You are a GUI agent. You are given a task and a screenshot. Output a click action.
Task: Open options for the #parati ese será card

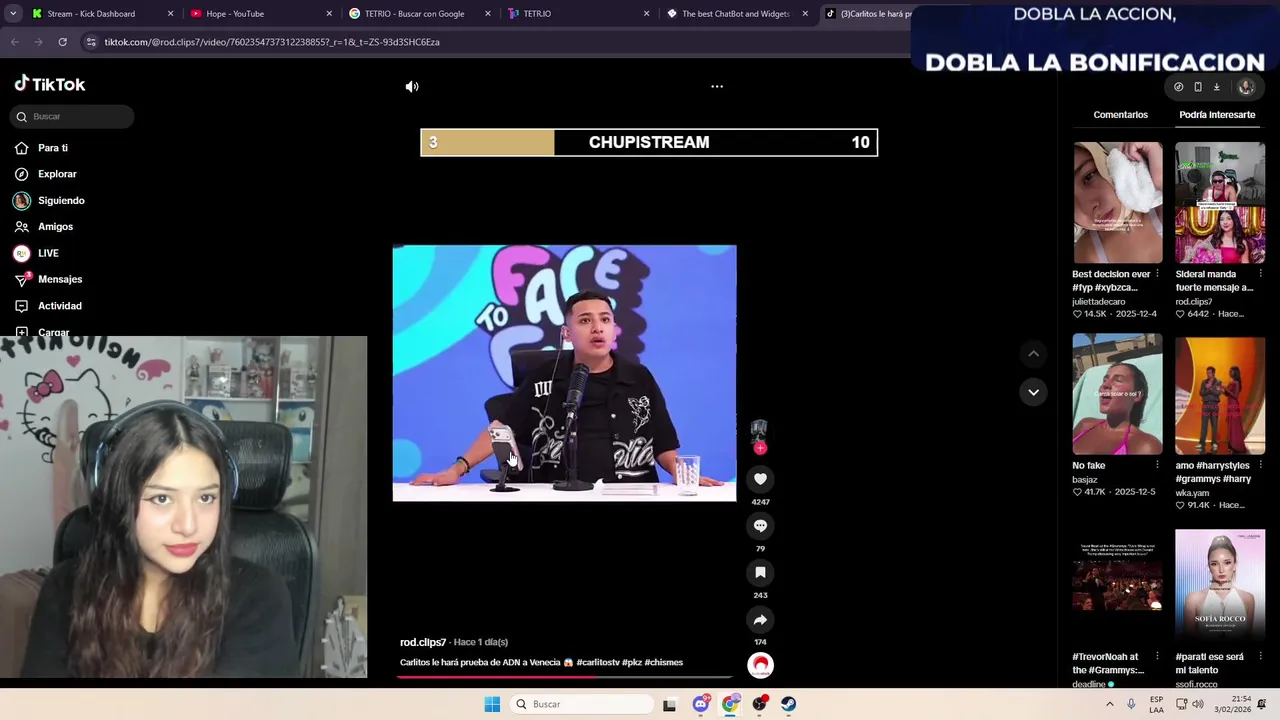[1260, 657]
